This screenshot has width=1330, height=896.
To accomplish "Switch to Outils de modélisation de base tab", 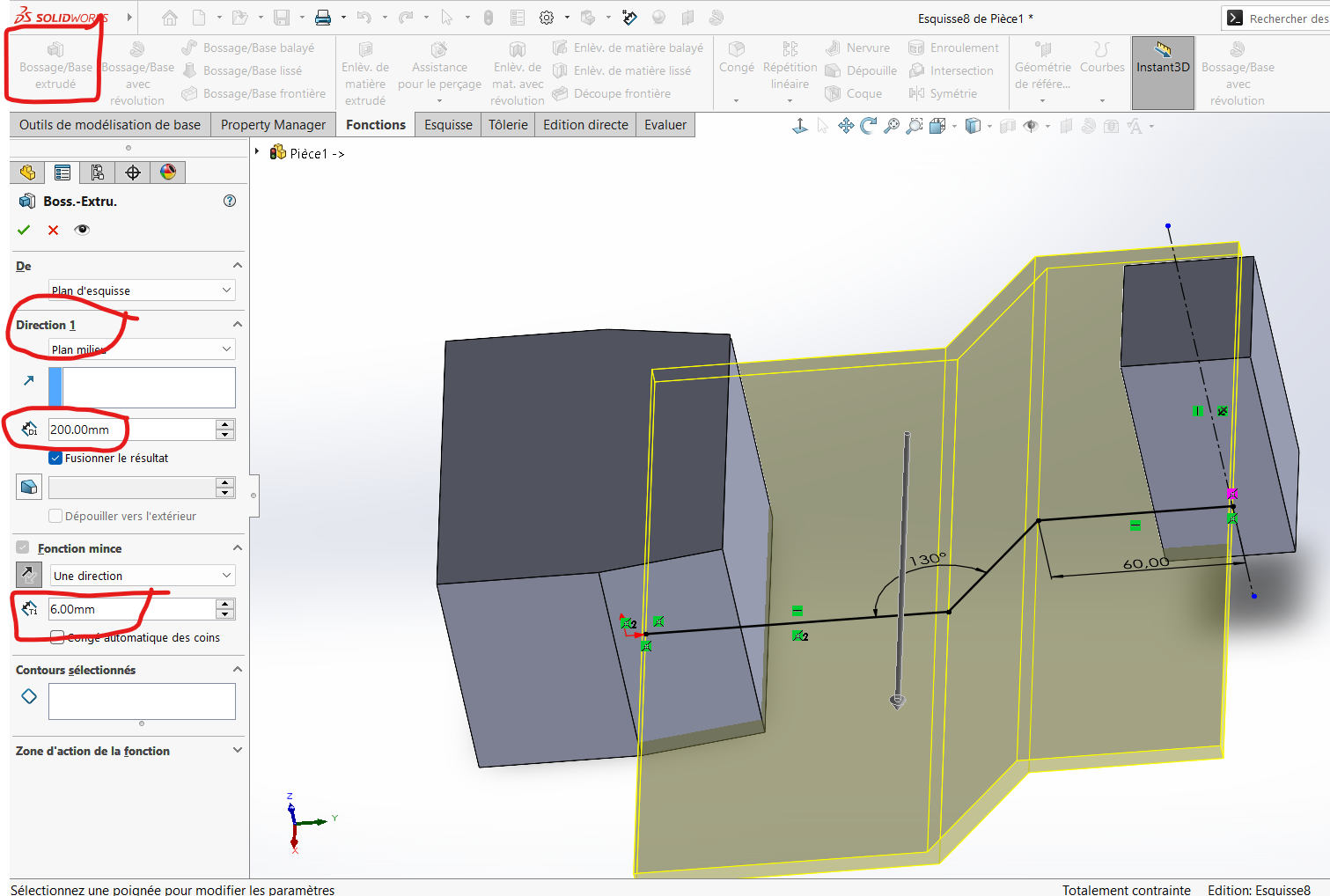I will [110, 125].
